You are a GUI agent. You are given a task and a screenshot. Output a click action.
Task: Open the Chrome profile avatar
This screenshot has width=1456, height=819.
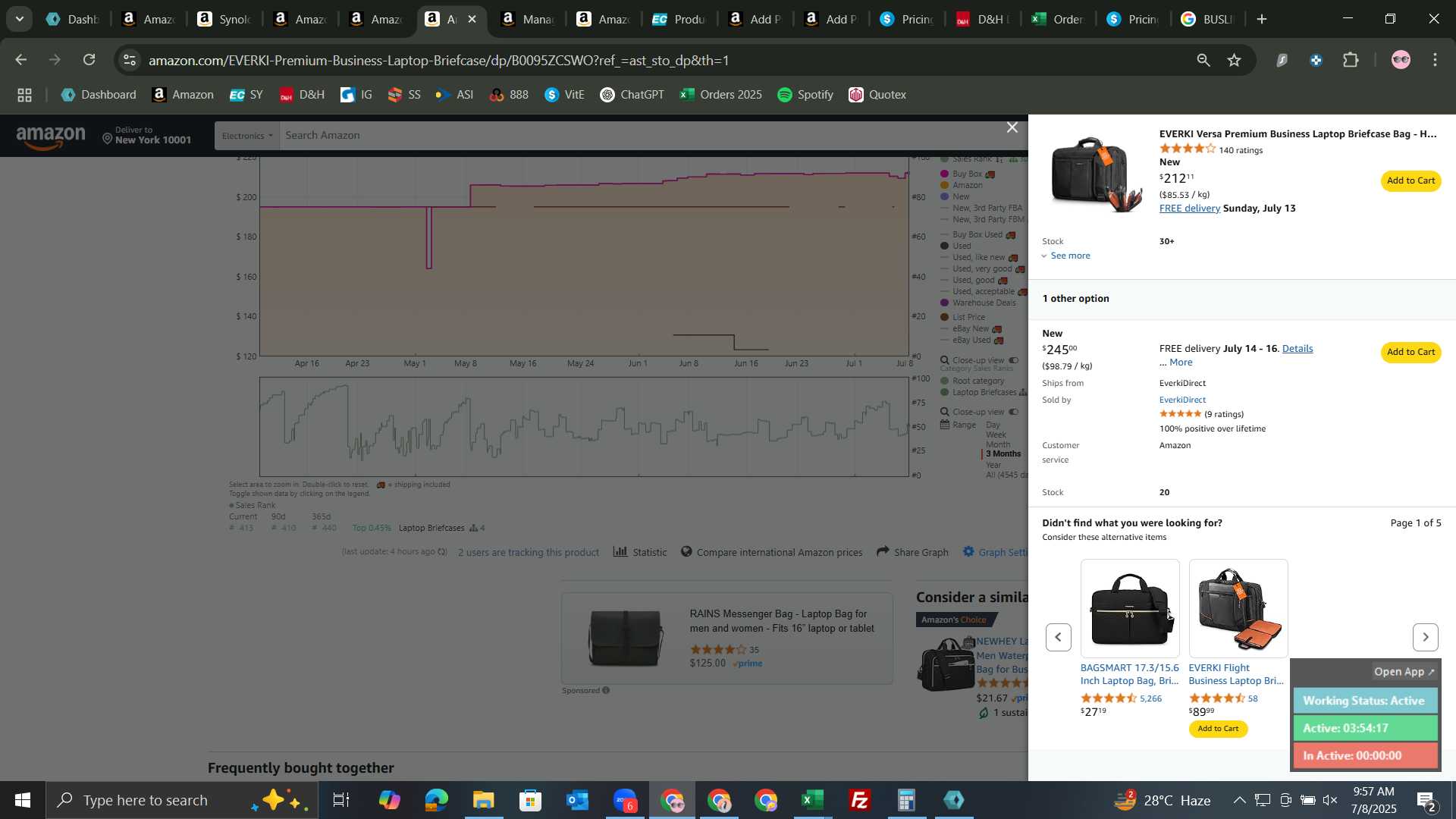pos(1401,60)
